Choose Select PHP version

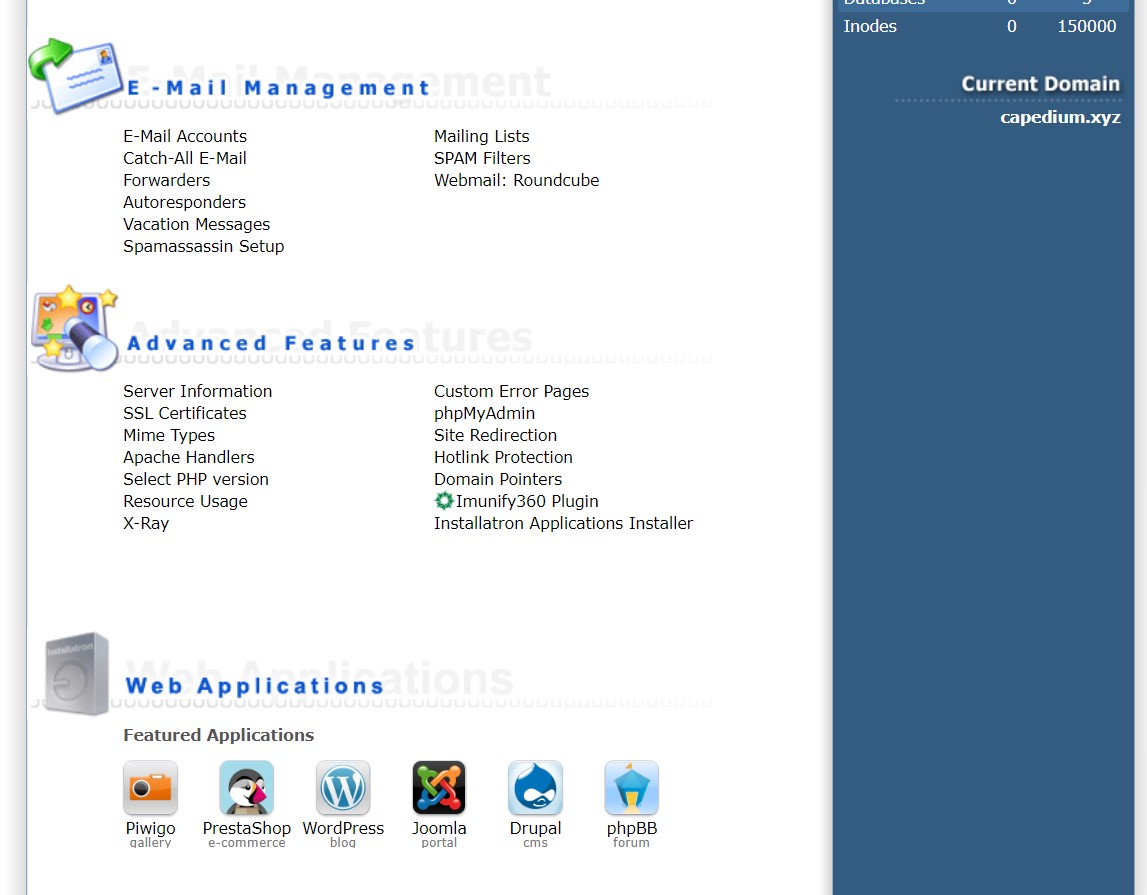pos(196,479)
